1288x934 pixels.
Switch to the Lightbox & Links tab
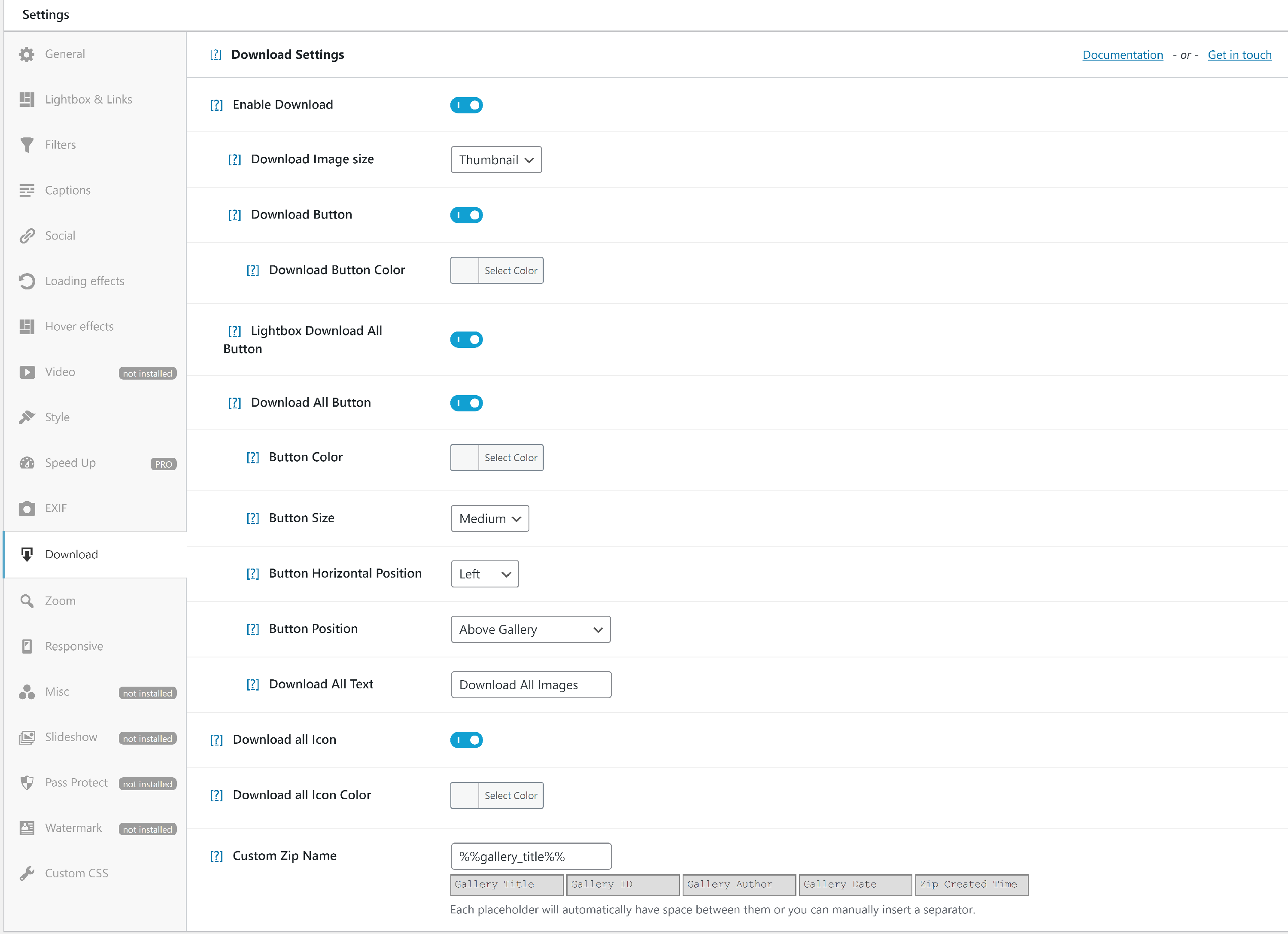95,100
